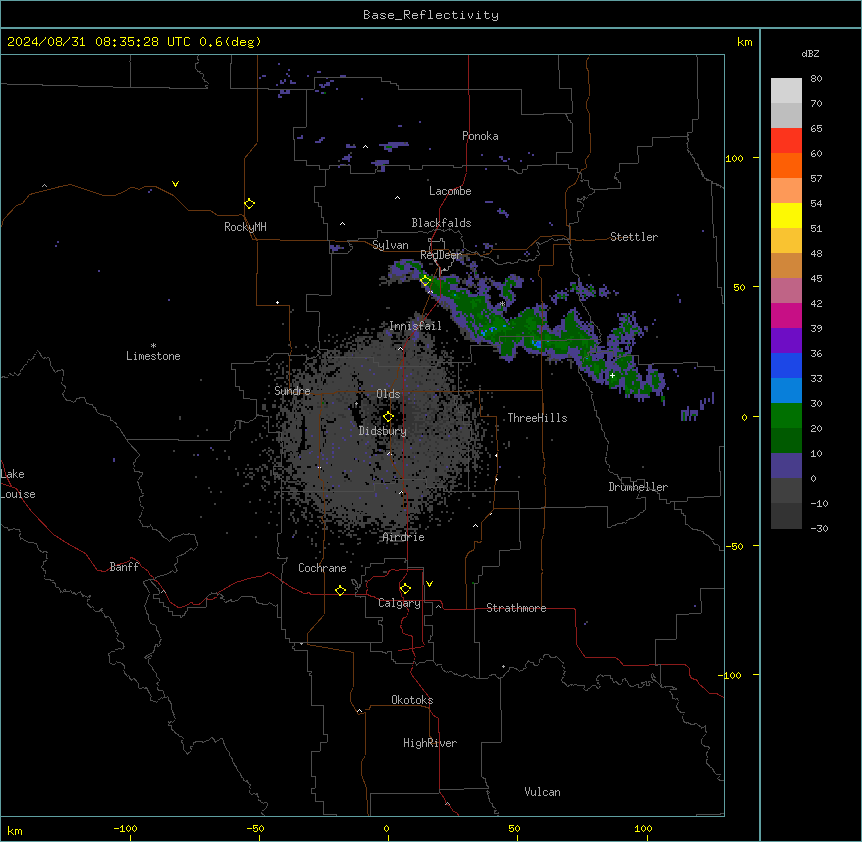Click the 100 tick on right vertical axis

click(x=734, y=158)
